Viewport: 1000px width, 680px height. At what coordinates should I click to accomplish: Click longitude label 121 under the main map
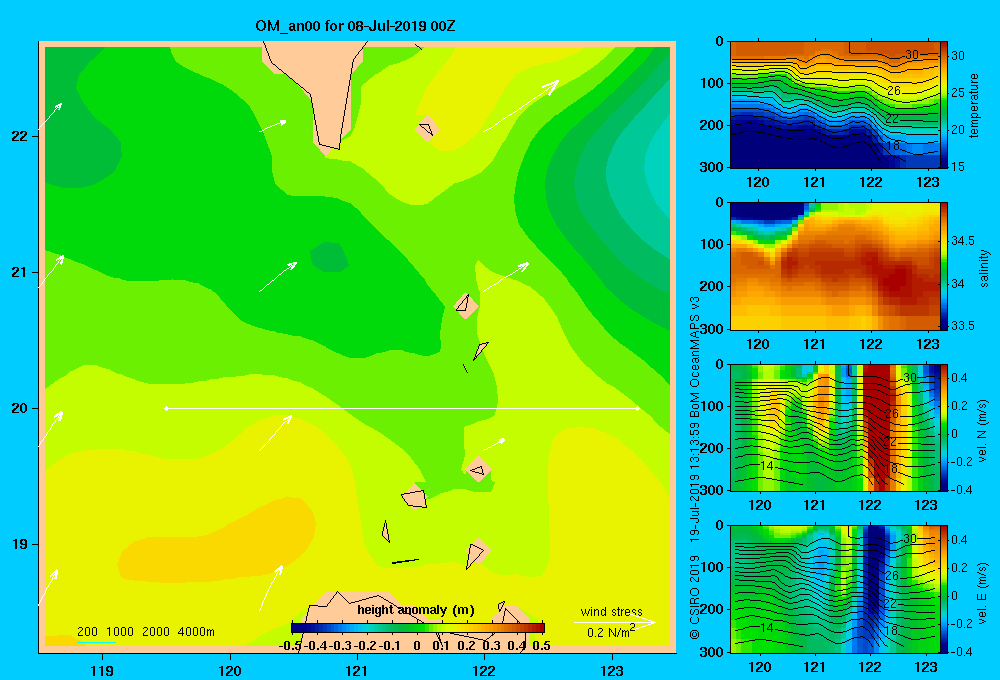(x=357, y=670)
